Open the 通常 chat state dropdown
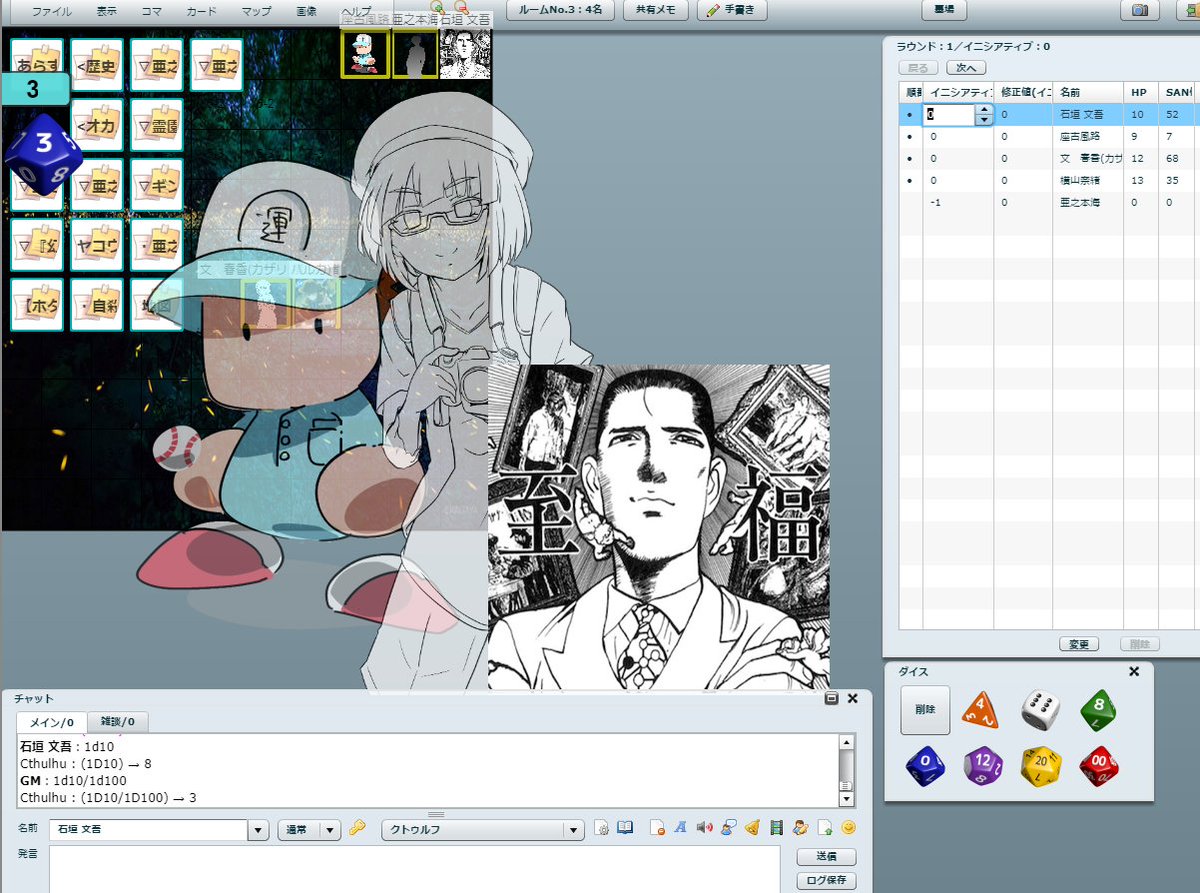 [x=309, y=830]
